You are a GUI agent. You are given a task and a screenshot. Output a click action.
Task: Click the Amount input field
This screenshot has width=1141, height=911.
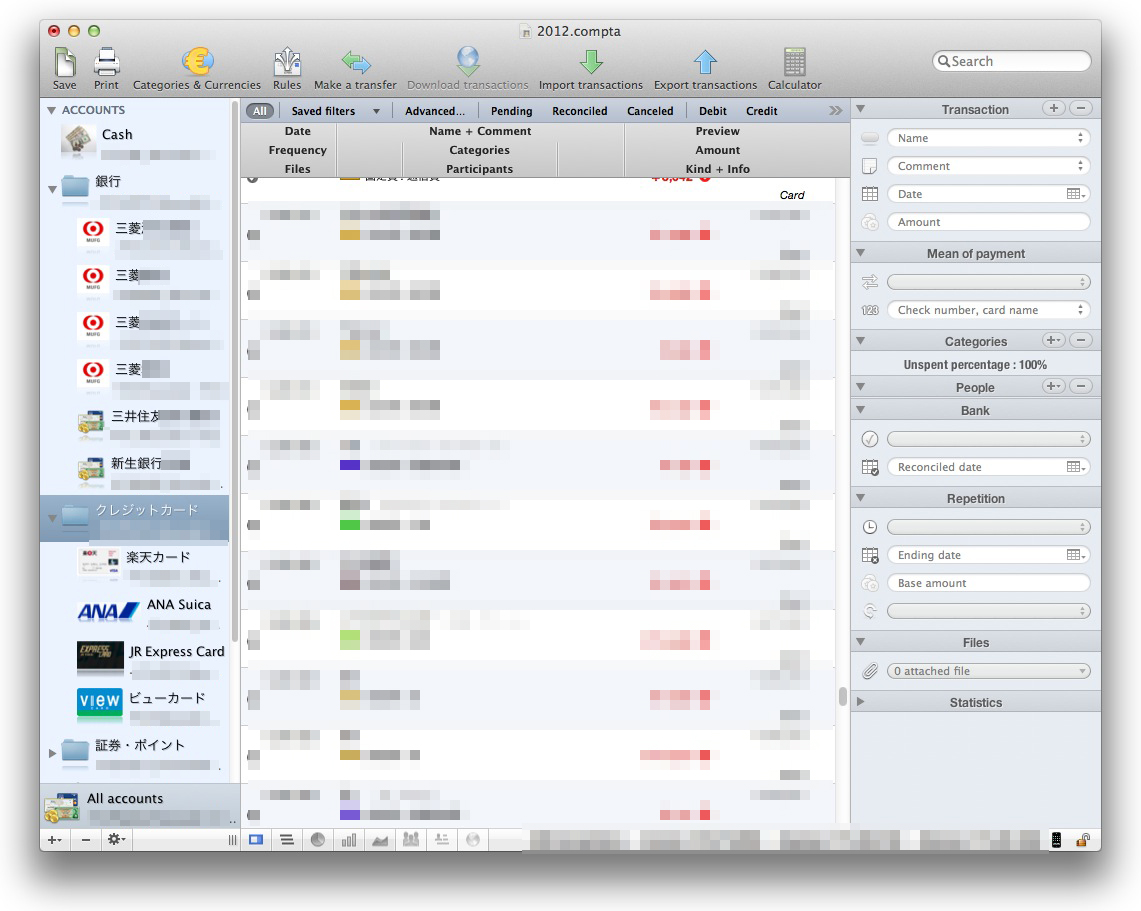coord(987,222)
